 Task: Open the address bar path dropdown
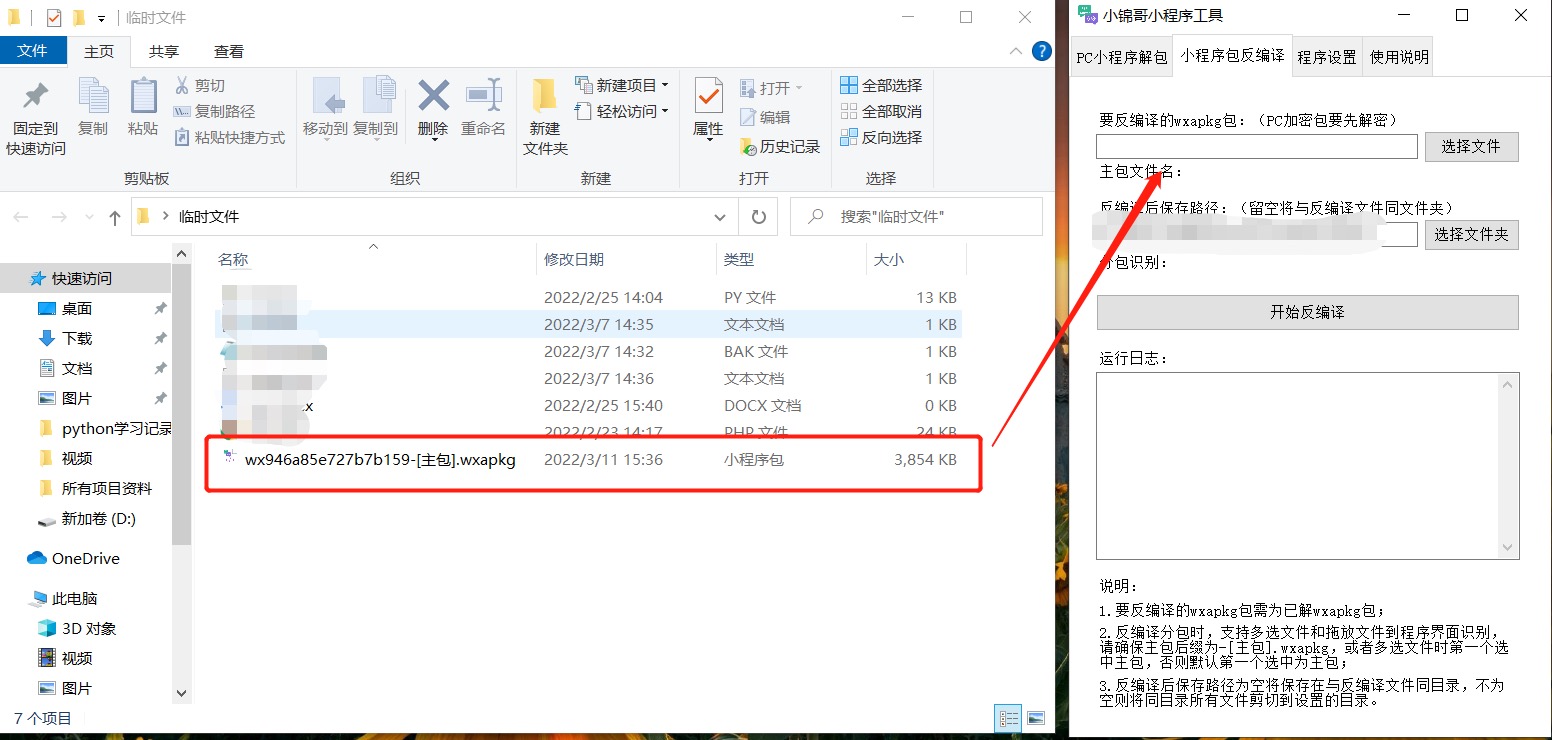(719, 216)
